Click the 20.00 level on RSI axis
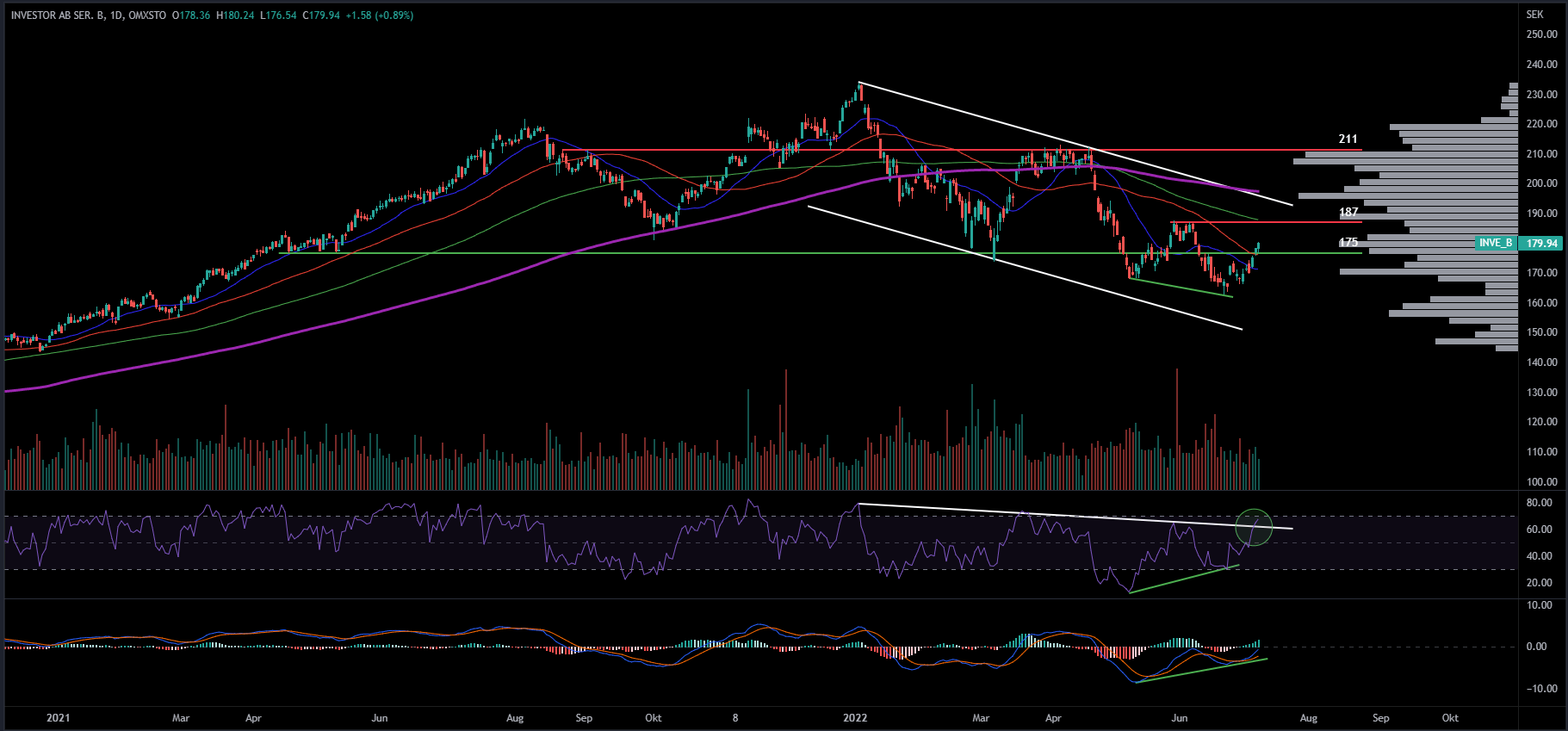The width and height of the screenshot is (1568, 731). 1540,583
